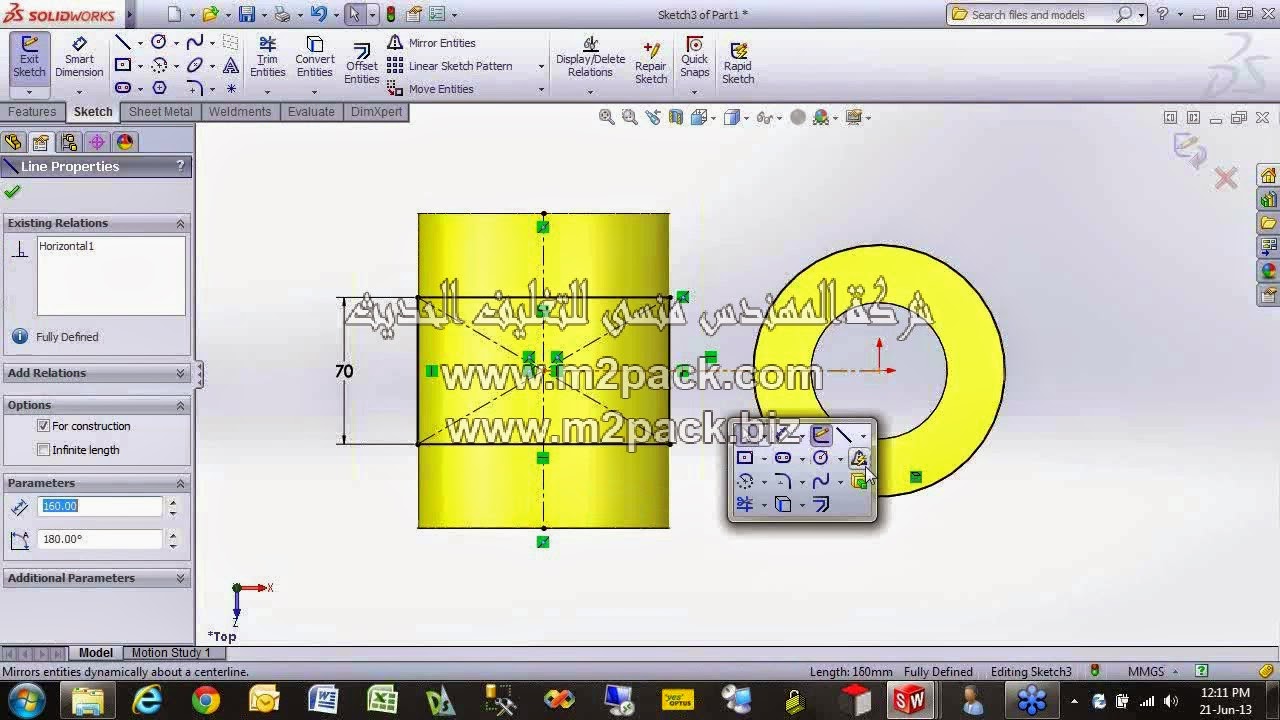Click Dynamic Mirror Entities in shortcut popup
The width and height of the screenshot is (1280, 720).
(858, 458)
